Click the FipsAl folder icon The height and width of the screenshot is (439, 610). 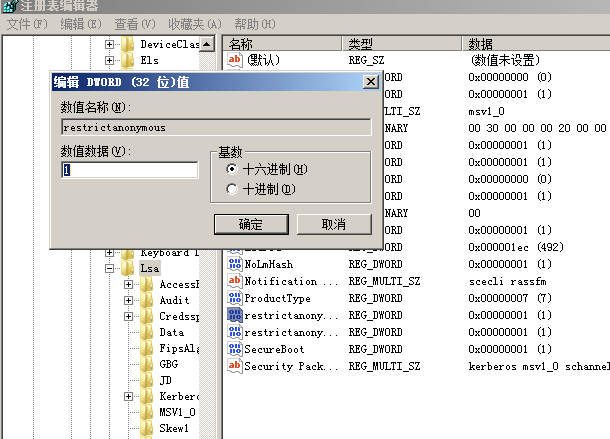pos(147,348)
